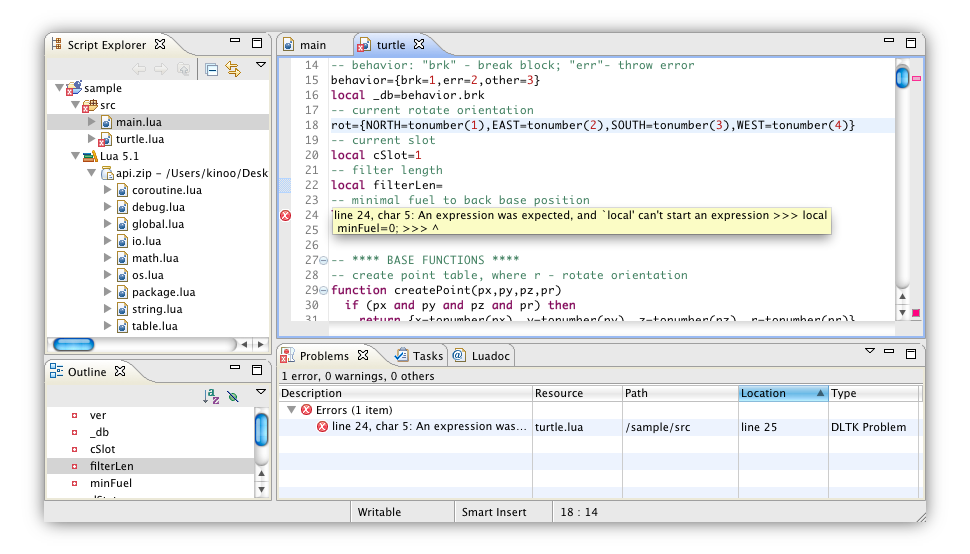Switch to the main editor tab
The width and height of the screenshot is (970, 554).
click(x=313, y=45)
